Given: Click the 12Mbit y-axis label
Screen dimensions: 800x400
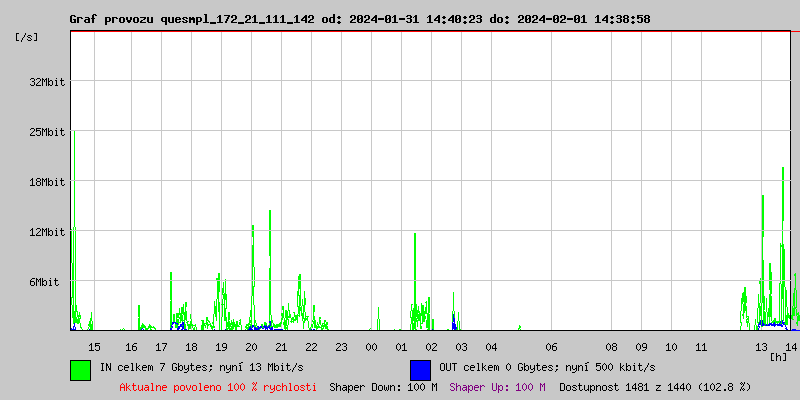Looking at the screenshot, I should (x=47, y=232).
